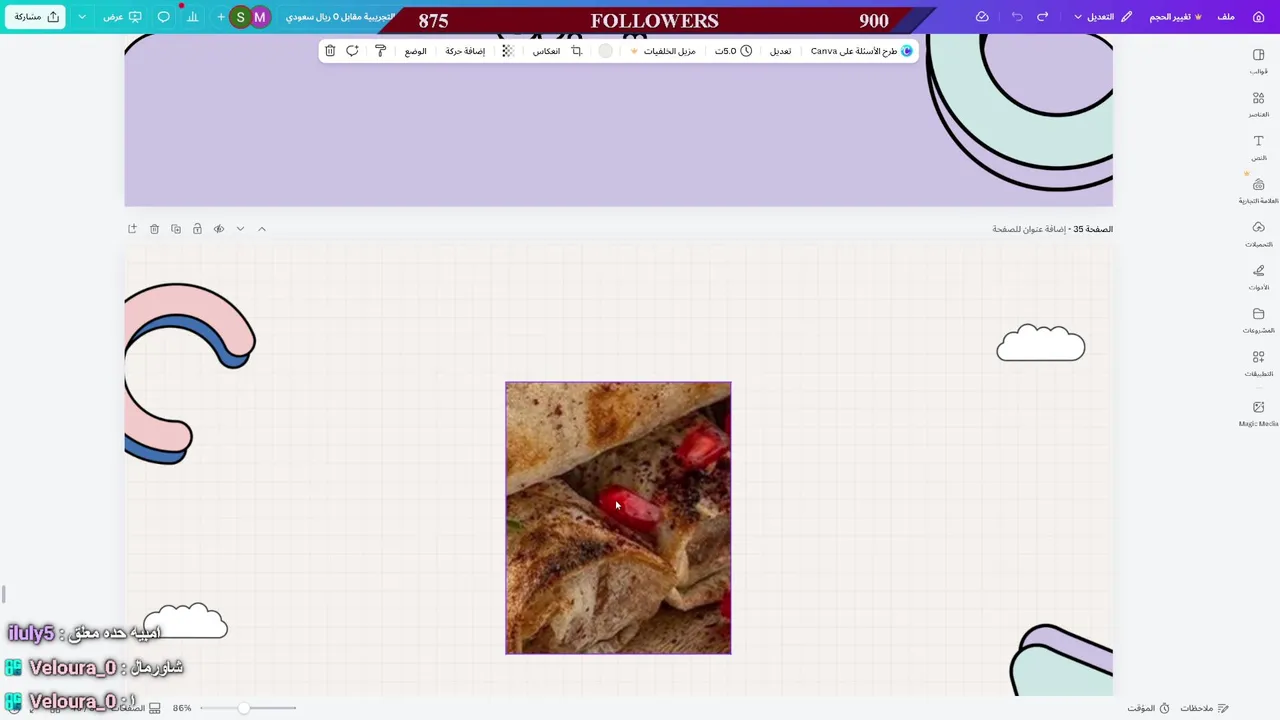
Task: Click the redo arrow
Action: point(1043,17)
